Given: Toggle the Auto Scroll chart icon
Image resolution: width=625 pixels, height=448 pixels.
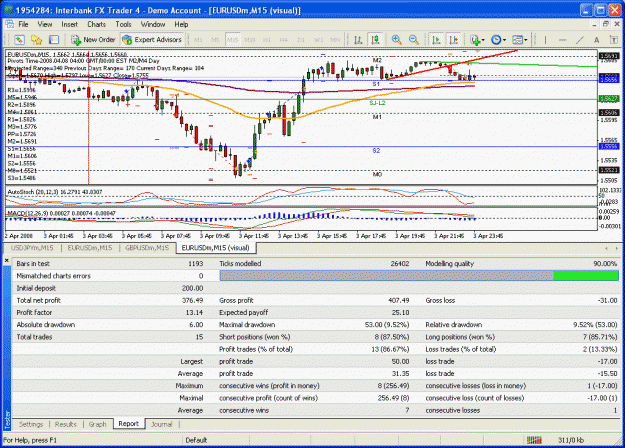Looking at the screenshot, I should tap(436, 39).
